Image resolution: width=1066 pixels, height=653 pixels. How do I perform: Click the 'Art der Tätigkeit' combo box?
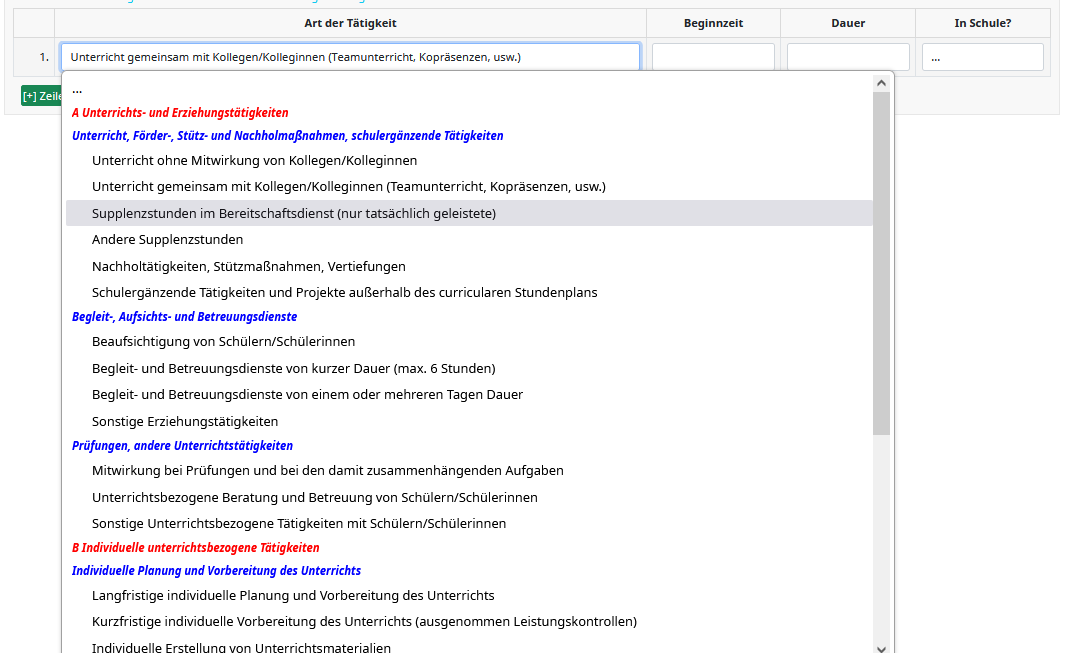[x=350, y=57]
